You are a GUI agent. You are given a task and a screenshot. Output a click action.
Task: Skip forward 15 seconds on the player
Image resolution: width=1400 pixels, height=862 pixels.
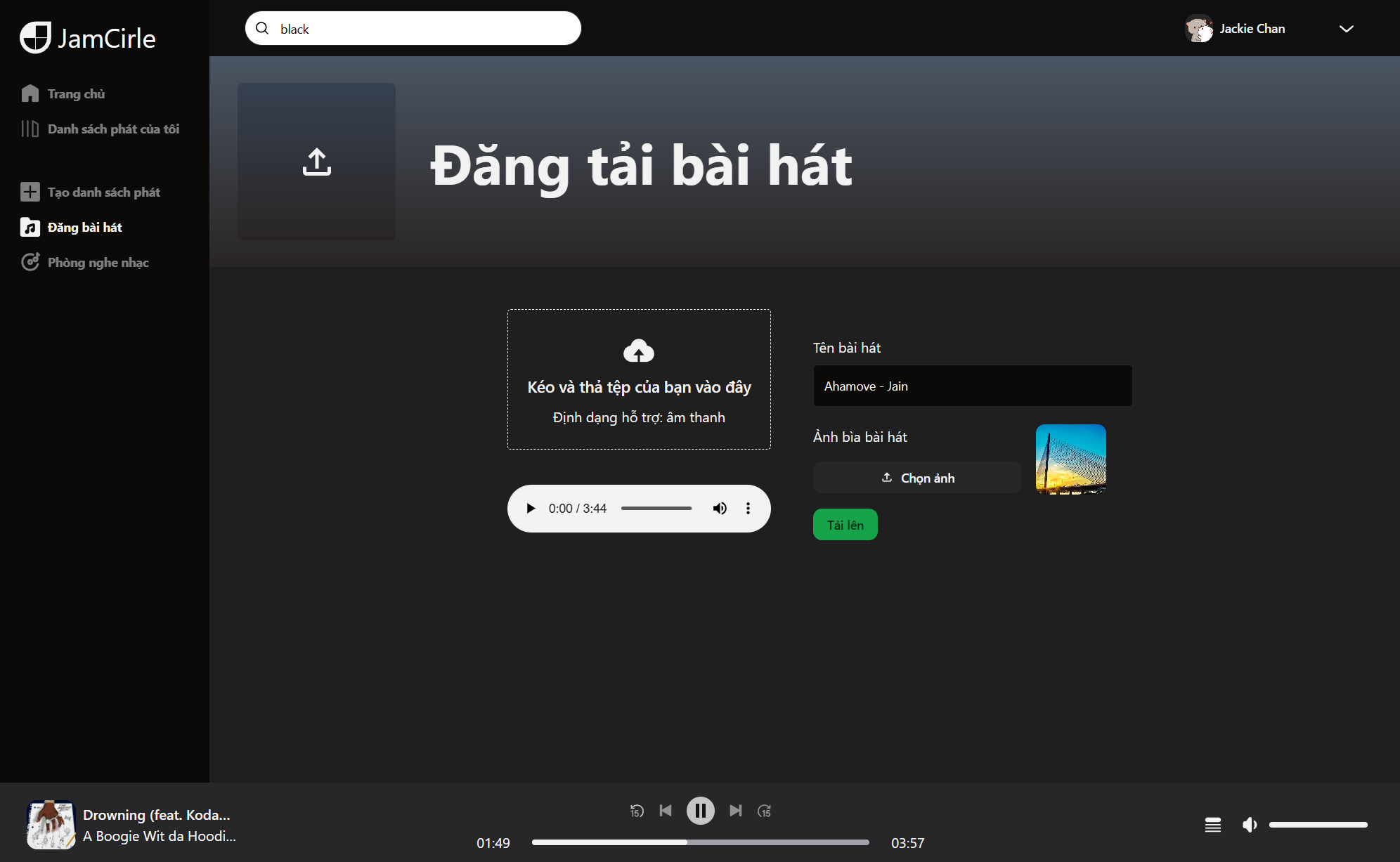(765, 810)
